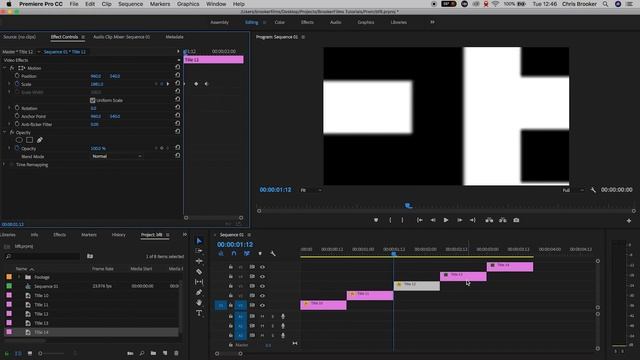
Task: Select the Type tool
Action: click(199, 313)
